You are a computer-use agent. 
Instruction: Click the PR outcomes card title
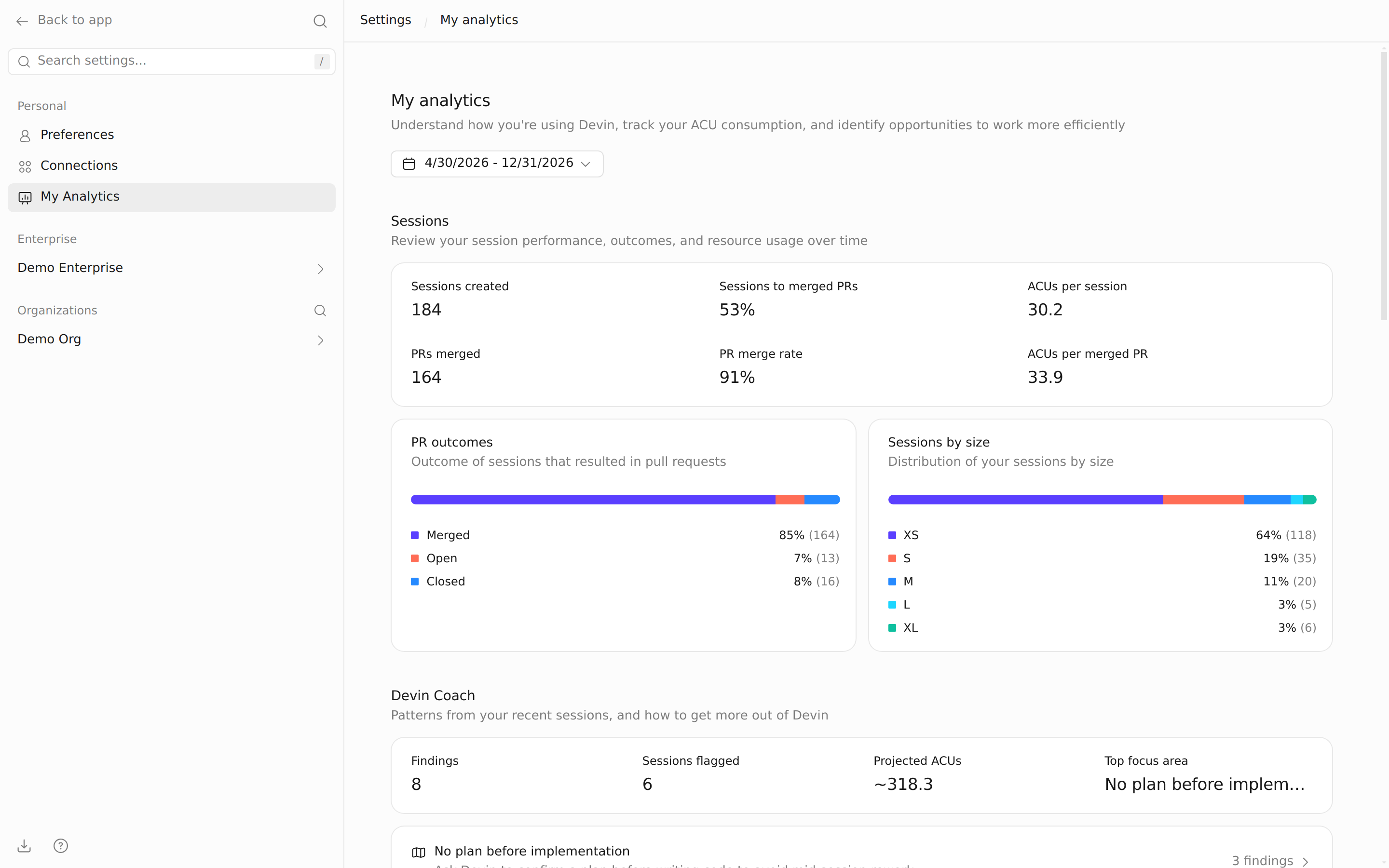[x=452, y=442]
